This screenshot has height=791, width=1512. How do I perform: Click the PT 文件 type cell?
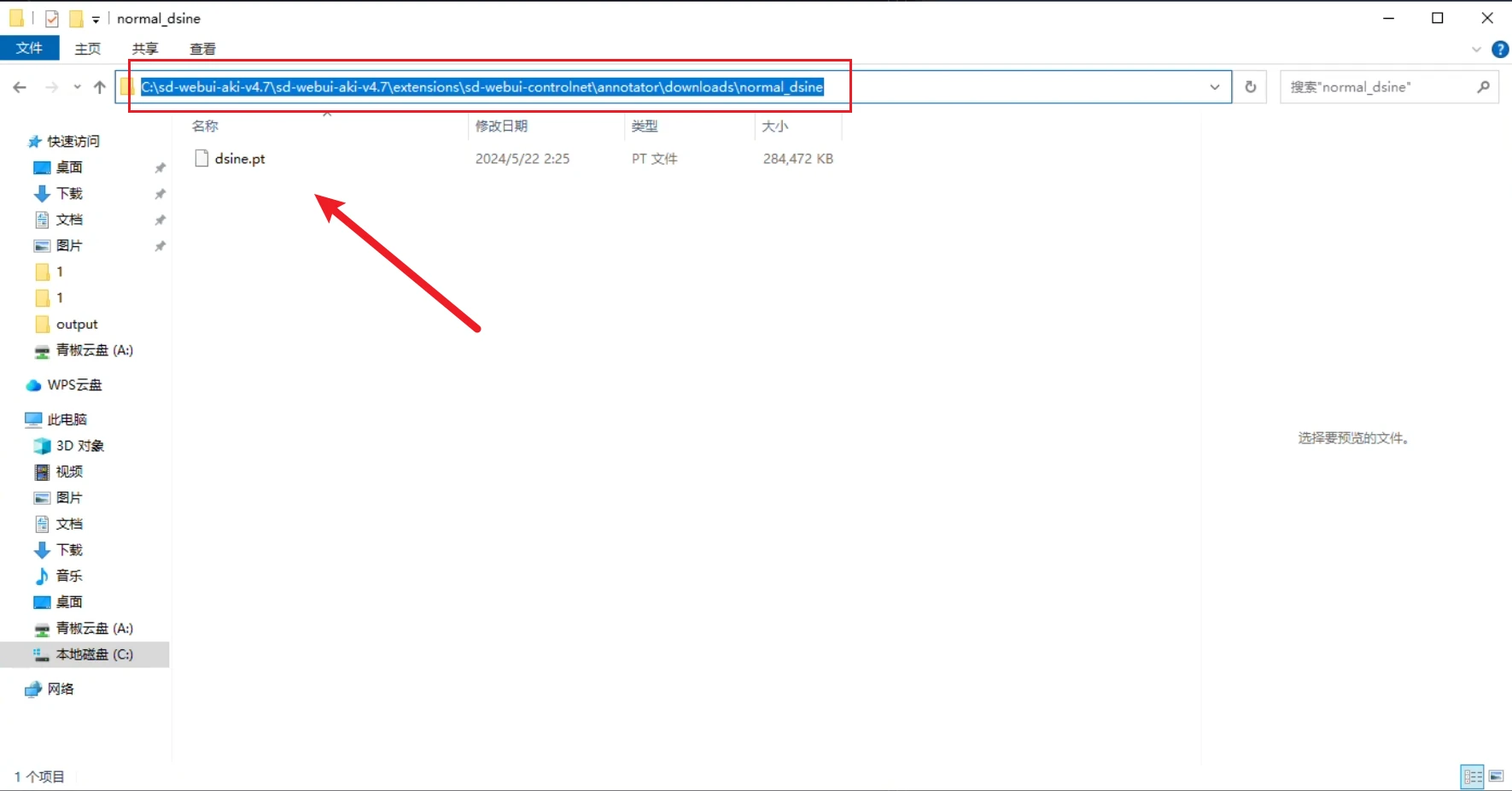654,159
